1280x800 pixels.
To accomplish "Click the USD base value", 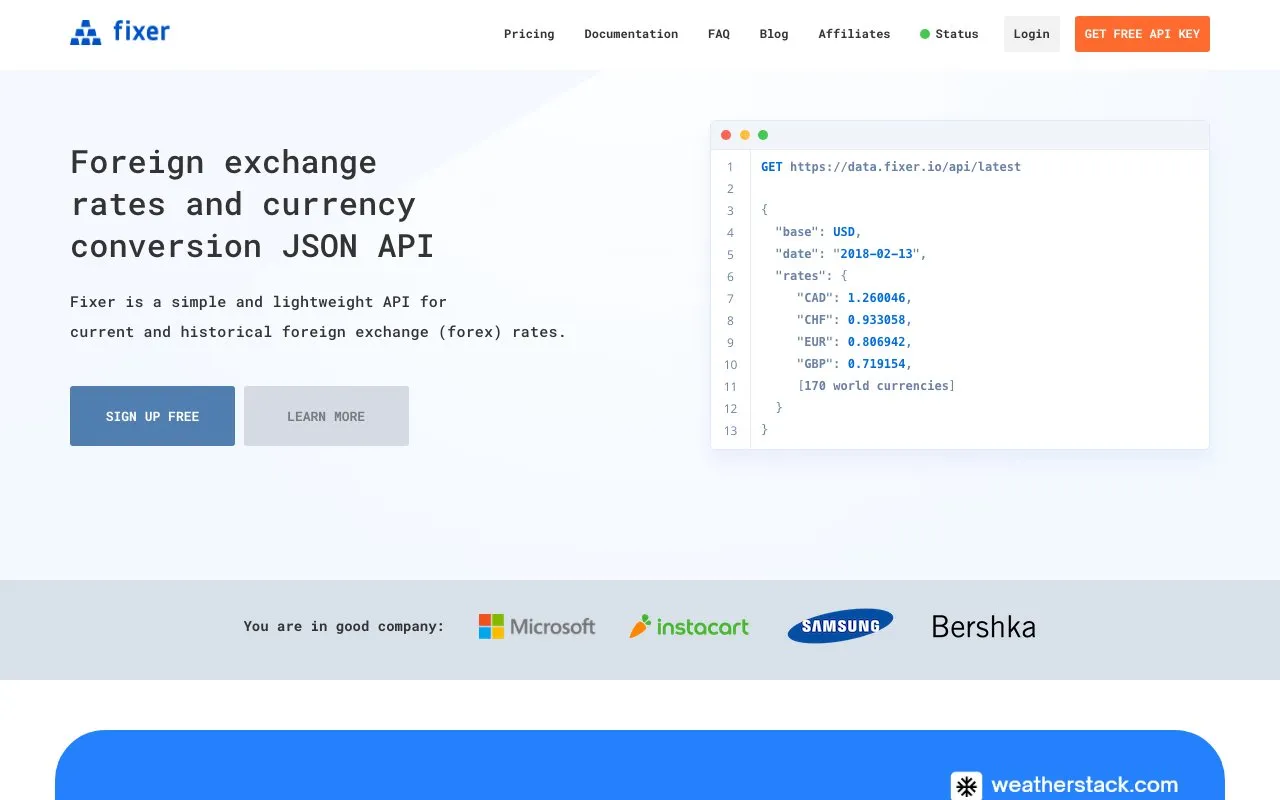I will [844, 232].
